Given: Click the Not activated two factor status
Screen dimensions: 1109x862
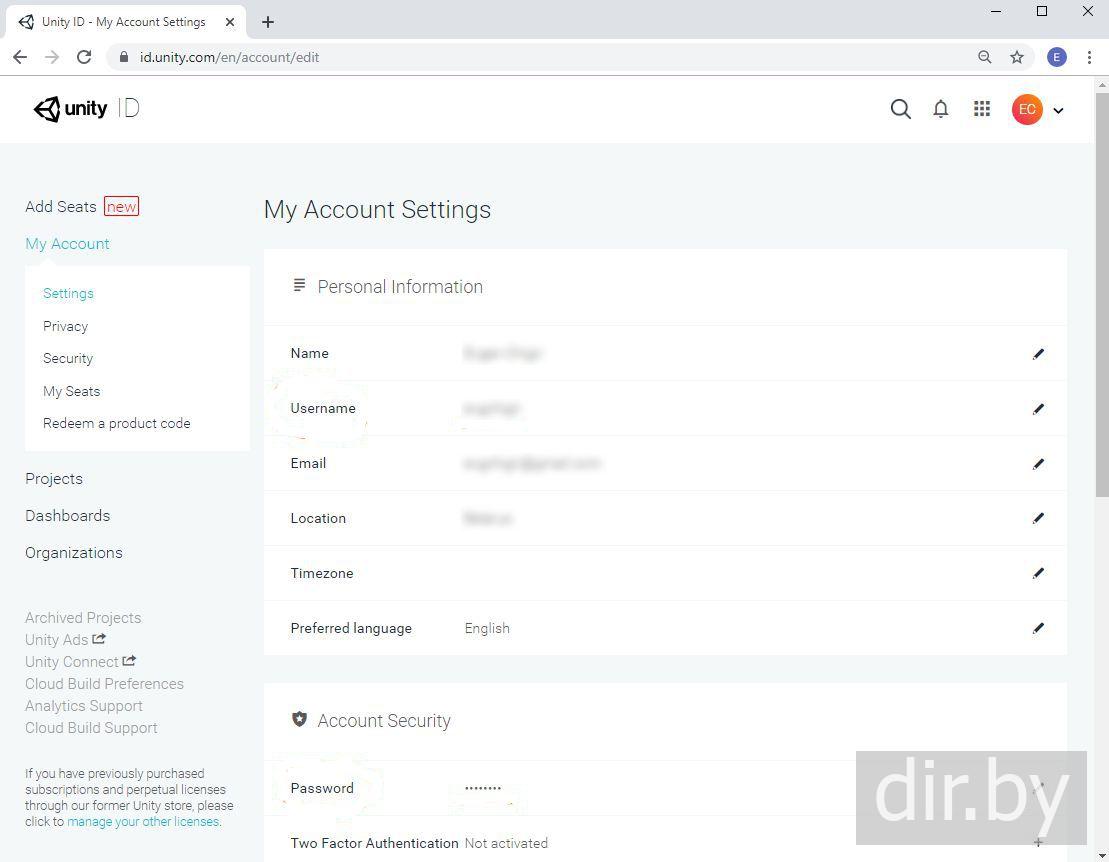Looking at the screenshot, I should point(506,844).
